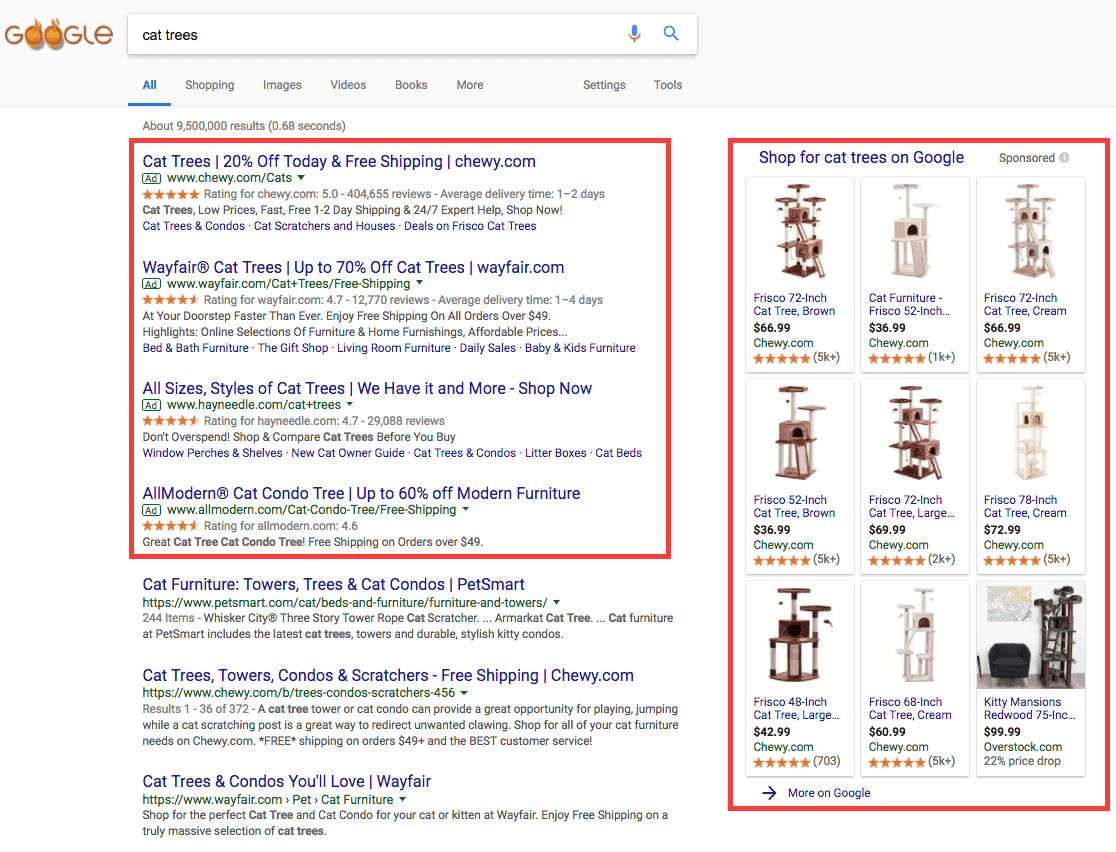Open Frisco 52-Inch Cat Tree, Brown product image
Viewport: 1116px width, 852px height.
800,433
